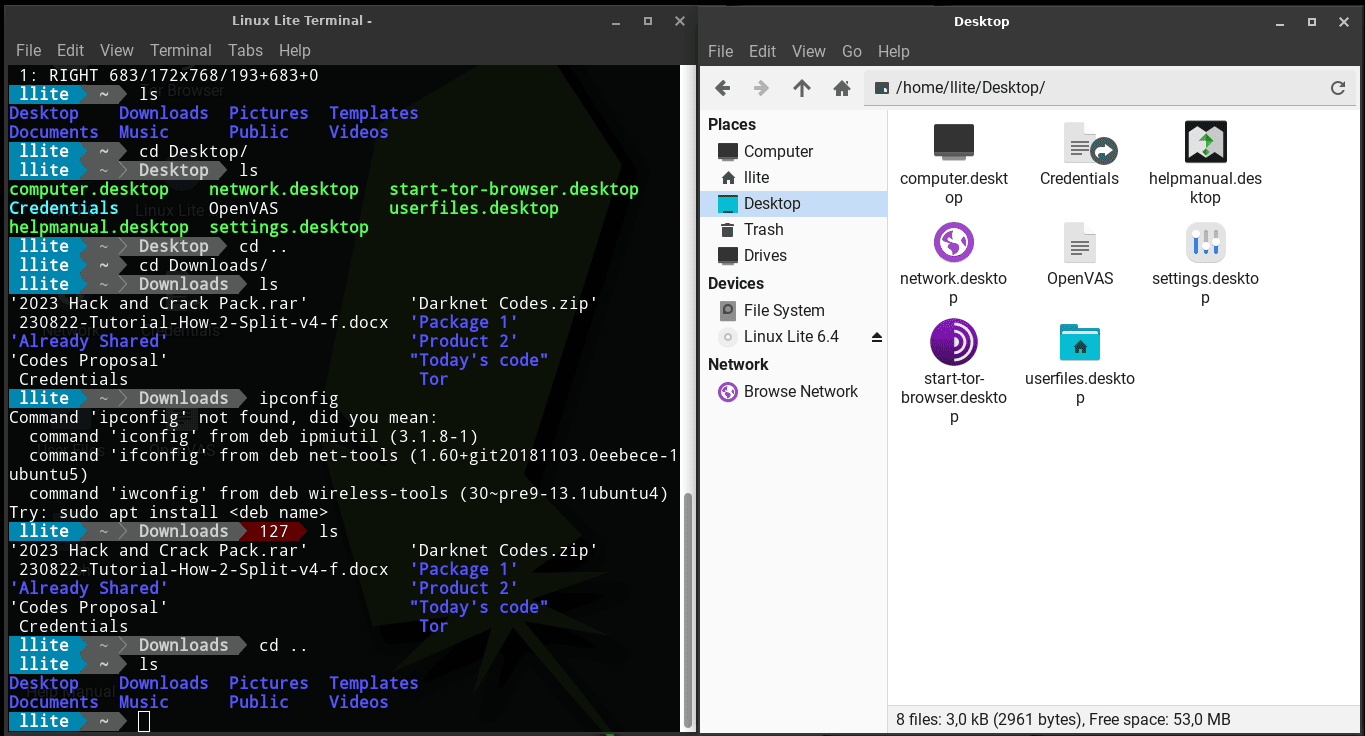Open the home folder via house icon

tap(842, 88)
